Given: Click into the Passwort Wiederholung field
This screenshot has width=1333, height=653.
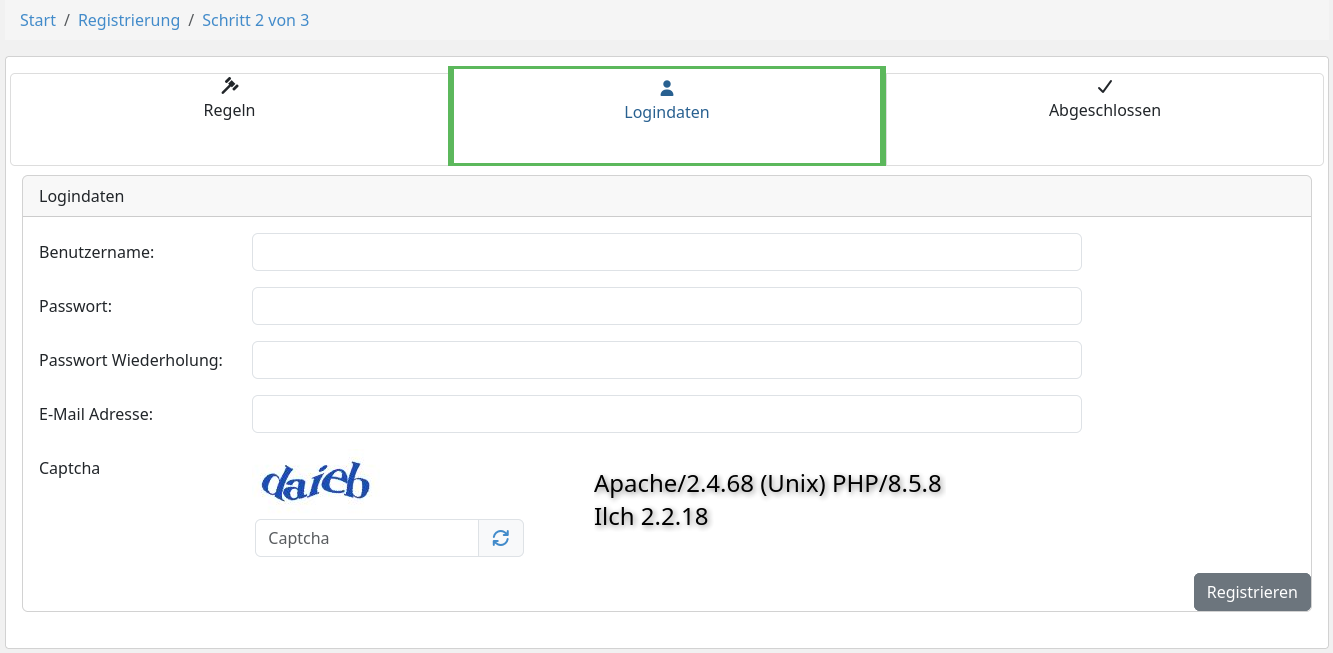Looking at the screenshot, I should (667, 360).
